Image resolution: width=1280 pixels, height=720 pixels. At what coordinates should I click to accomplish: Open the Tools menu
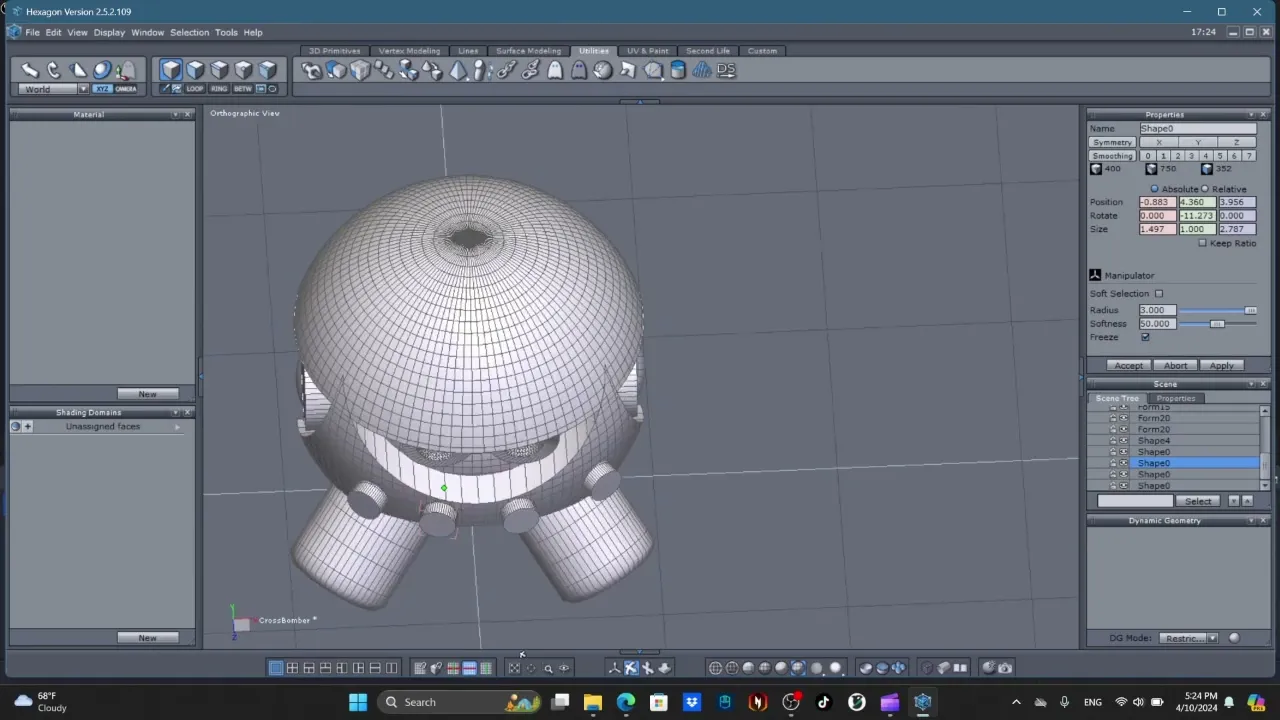pyautogui.click(x=226, y=32)
